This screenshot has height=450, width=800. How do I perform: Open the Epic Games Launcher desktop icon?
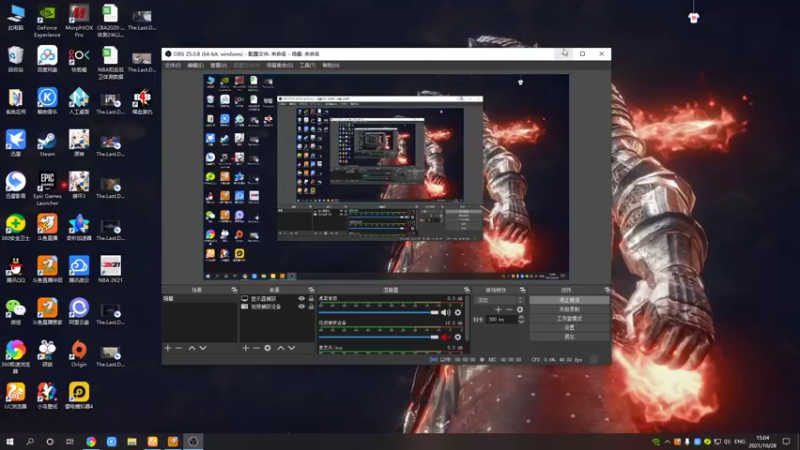point(47,189)
